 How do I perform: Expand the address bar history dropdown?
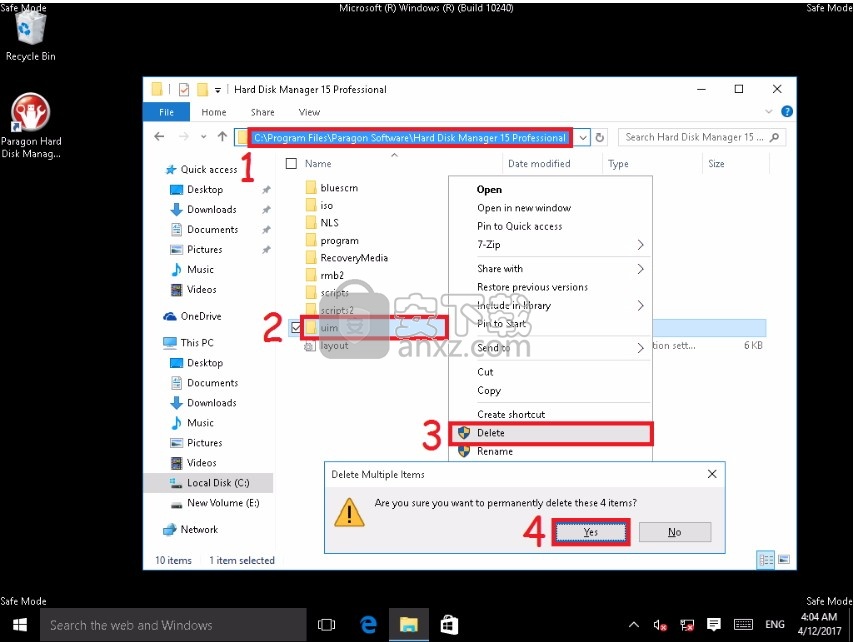(x=583, y=137)
